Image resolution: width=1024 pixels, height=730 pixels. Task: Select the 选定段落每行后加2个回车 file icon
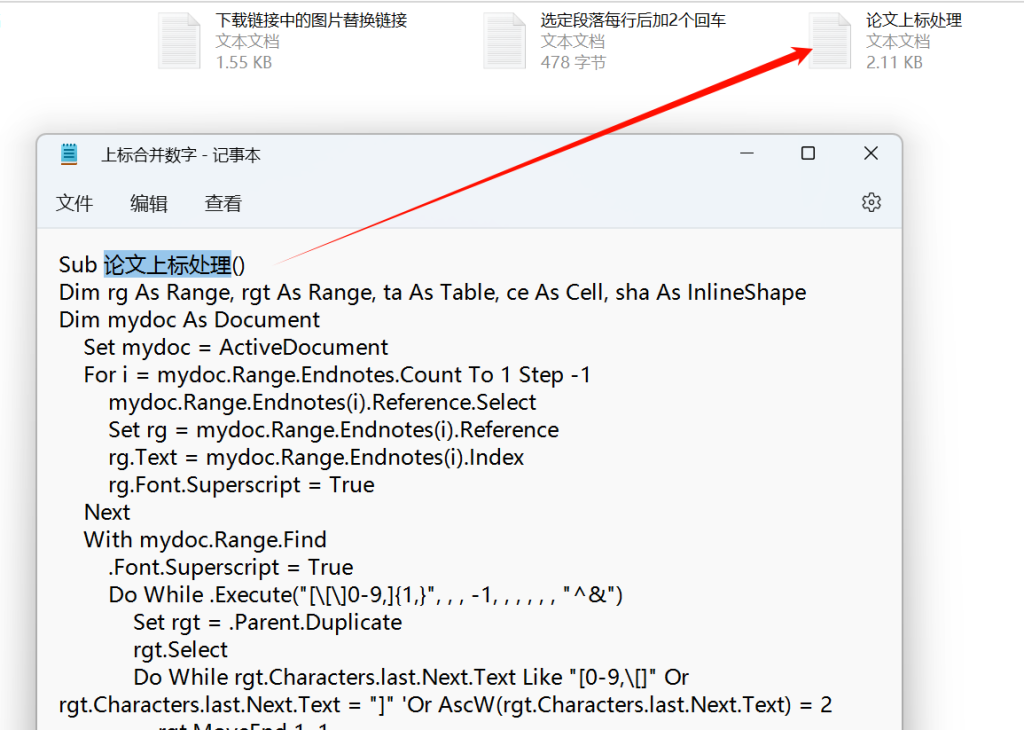pyautogui.click(x=504, y=41)
